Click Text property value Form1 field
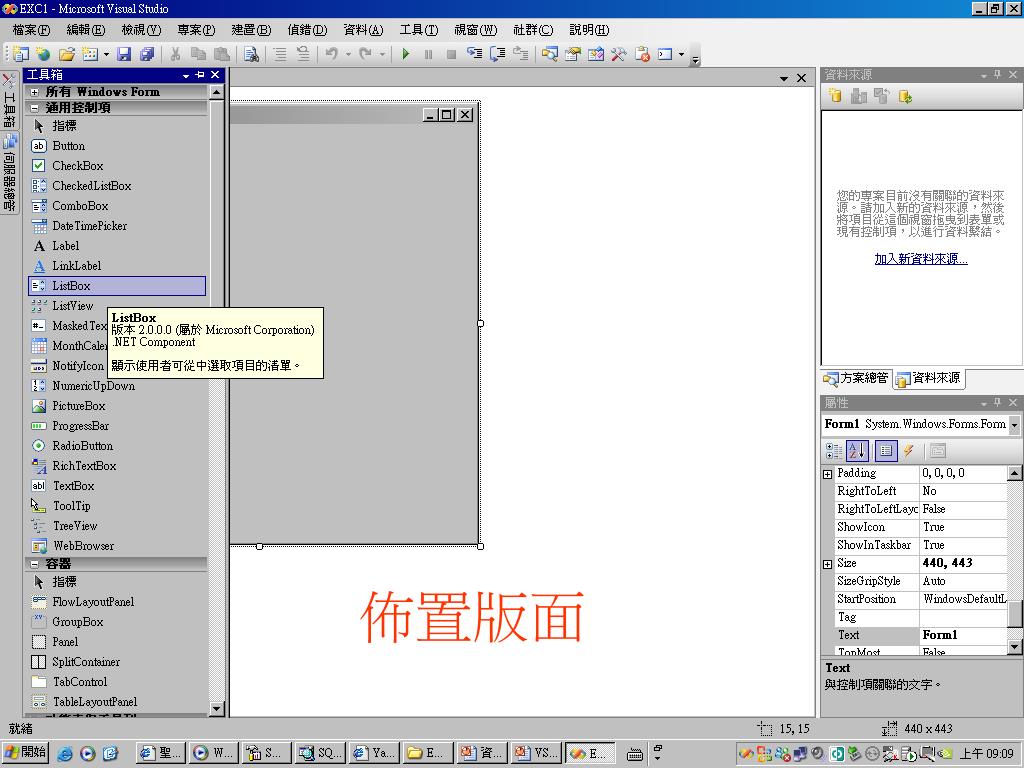This screenshot has height=768, width=1024. 963,635
